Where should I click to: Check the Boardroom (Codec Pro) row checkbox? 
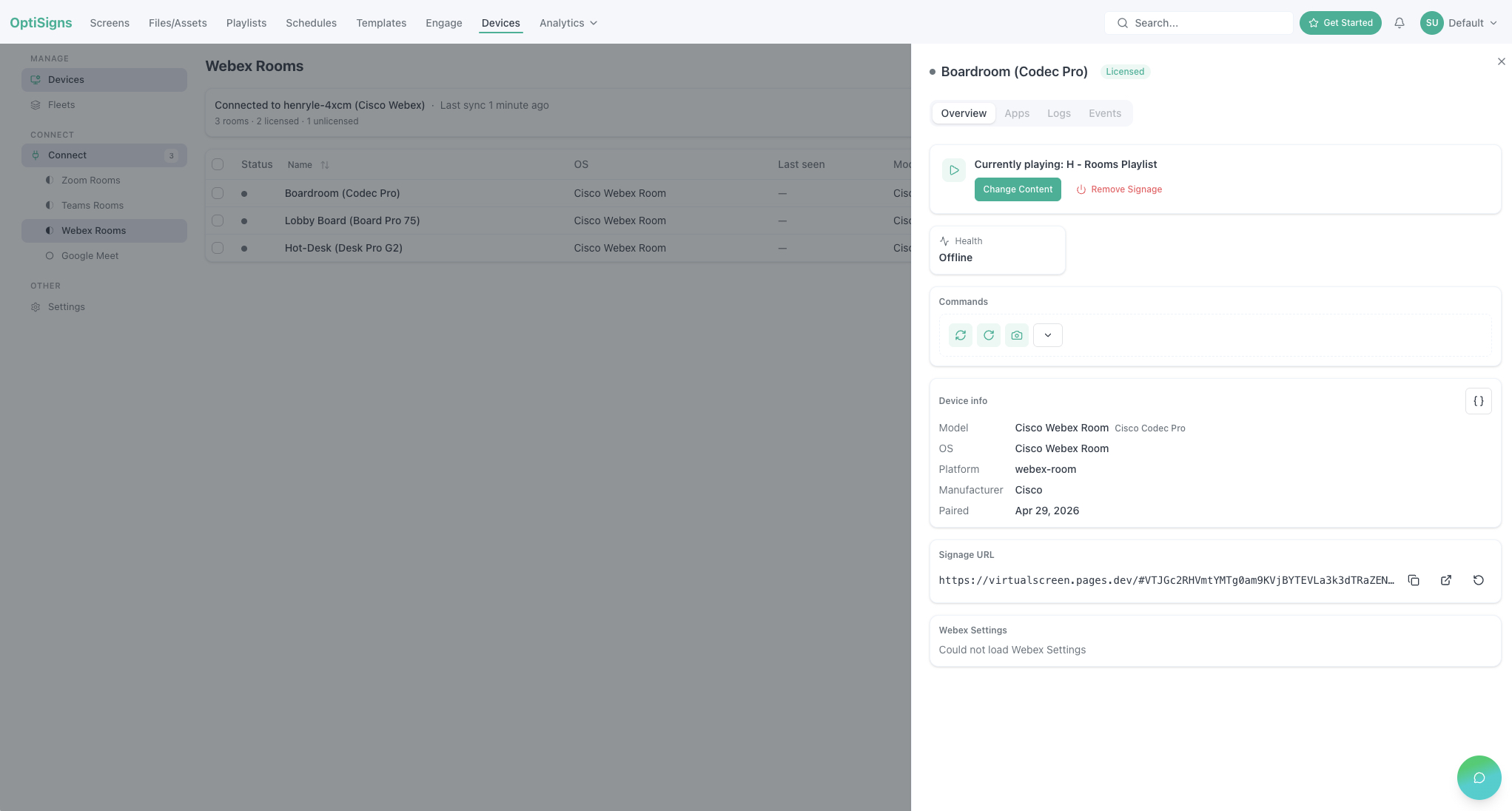[218, 193]
